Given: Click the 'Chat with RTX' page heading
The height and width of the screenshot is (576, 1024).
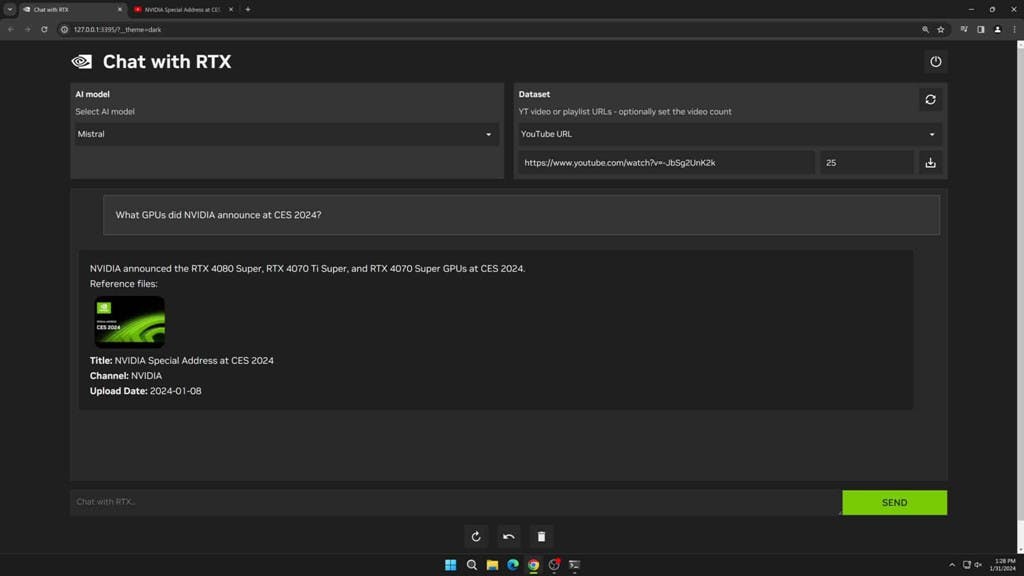Looking at the screenshot, I should pyautogui.click(x=167, y=61).
